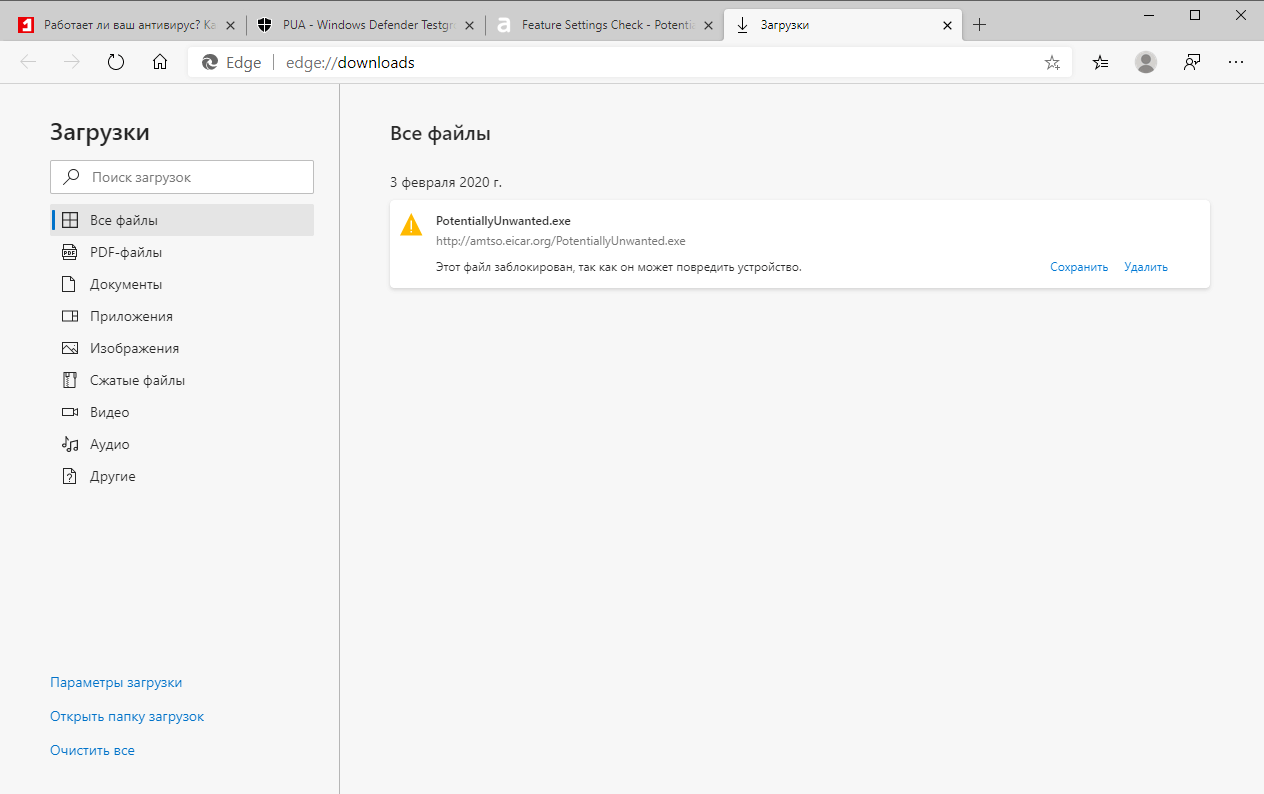1264x794 pixels.
Task: Open the Settings and more menu
Action: click(1236, 62)
